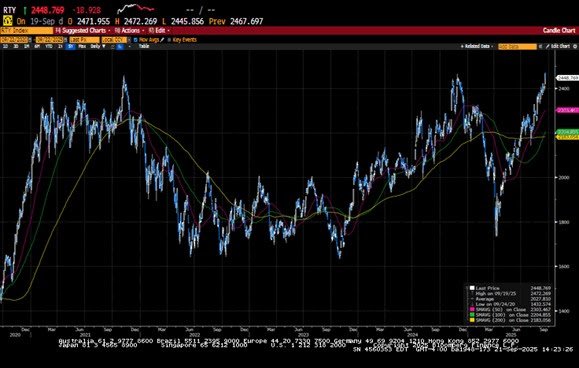Open the Daily periodicity dropdown
Viewport: 579px width, 368px height.
(97, 47)
